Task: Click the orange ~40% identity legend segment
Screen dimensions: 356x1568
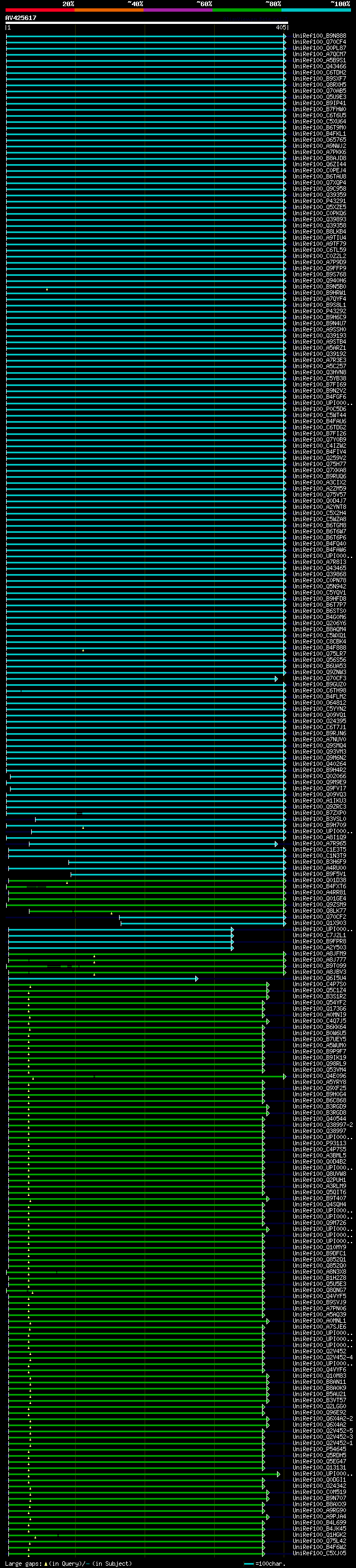Action: [x=109, y=11]
